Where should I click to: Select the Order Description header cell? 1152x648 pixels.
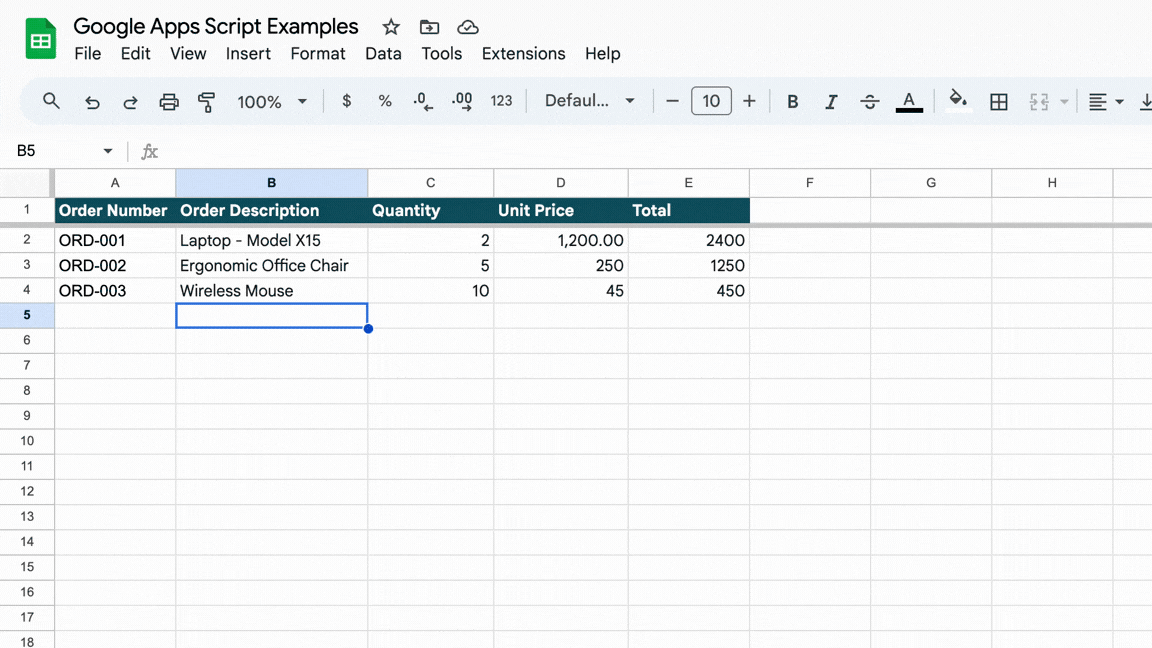272,210
